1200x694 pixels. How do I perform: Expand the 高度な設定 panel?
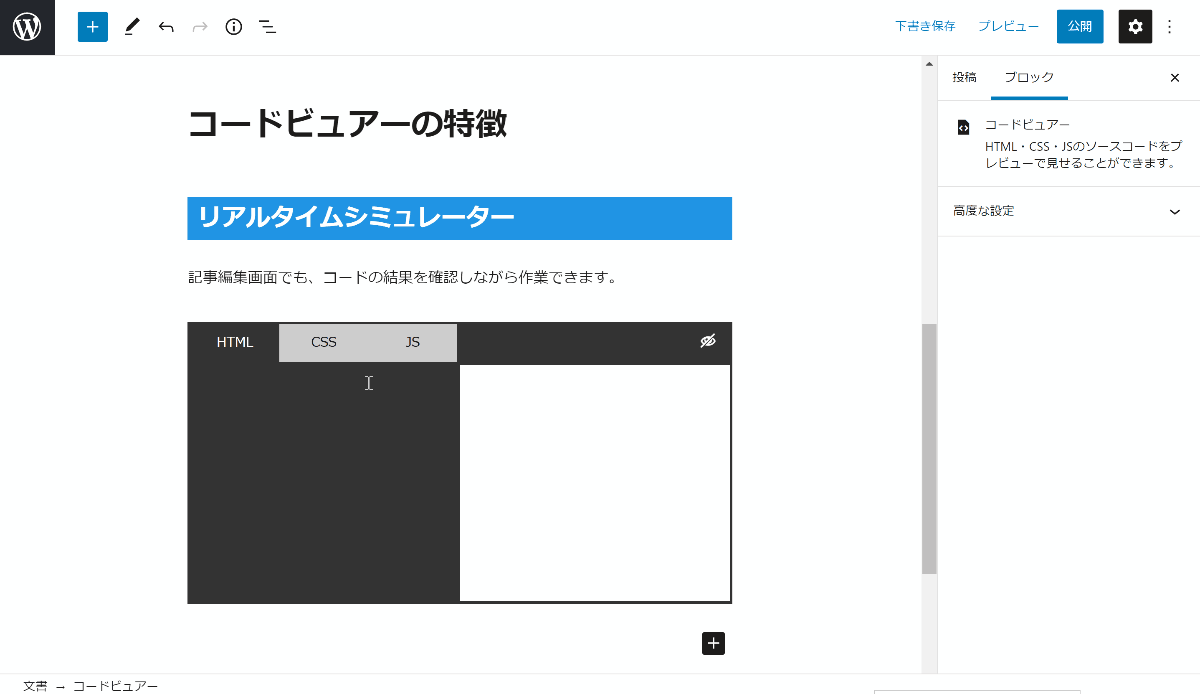point(1068,211)
